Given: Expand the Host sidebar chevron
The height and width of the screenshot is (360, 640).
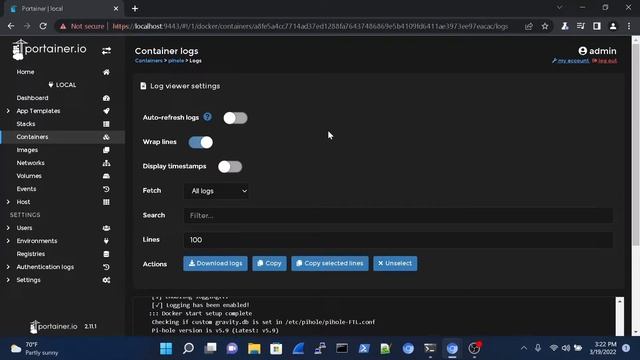Looking at the screenshot, I should [x=8, y=202].
